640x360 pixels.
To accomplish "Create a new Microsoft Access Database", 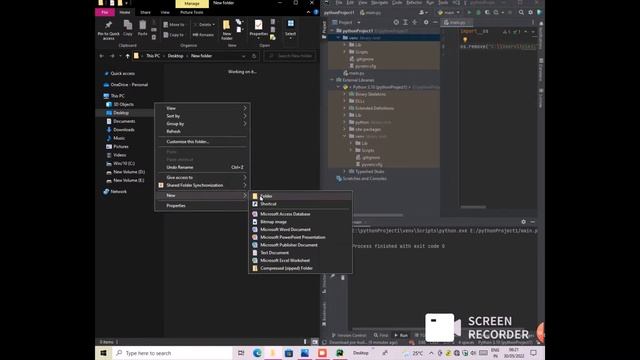I will (x=300, y=214).
